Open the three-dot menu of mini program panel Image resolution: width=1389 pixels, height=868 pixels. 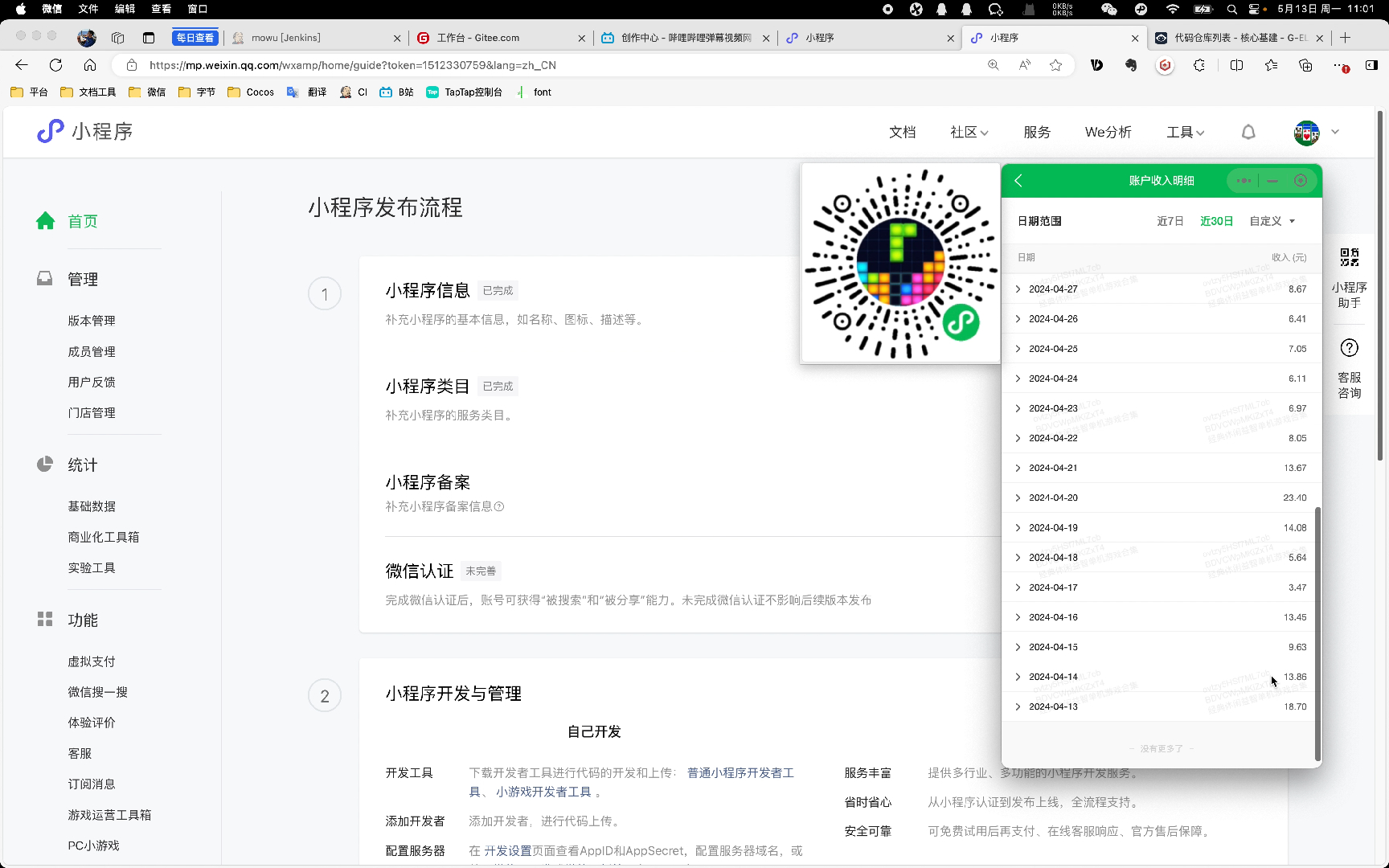(1244, 181)
